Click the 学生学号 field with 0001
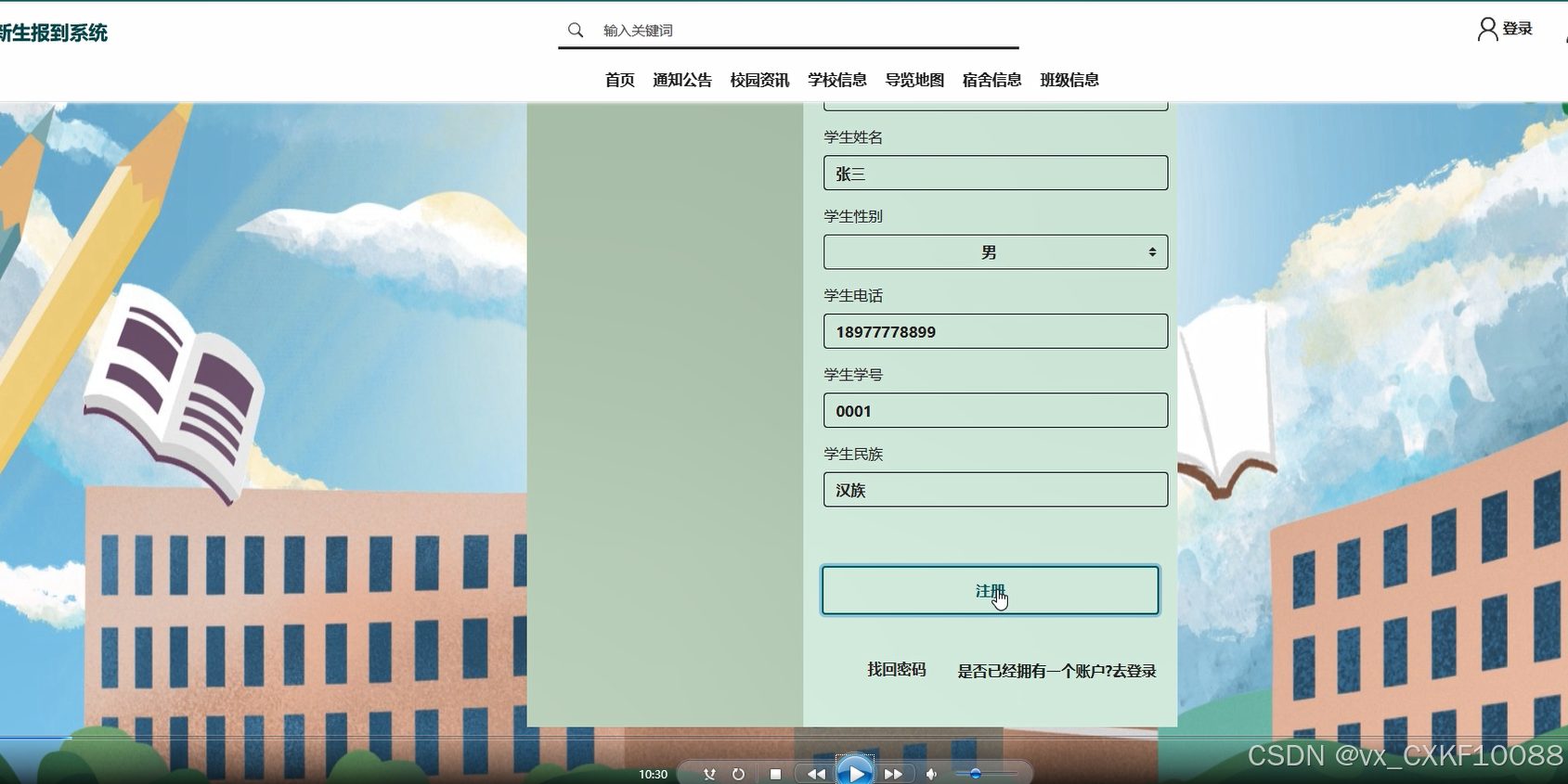This screenshot has height=784, width=1568. coord(995,410)
